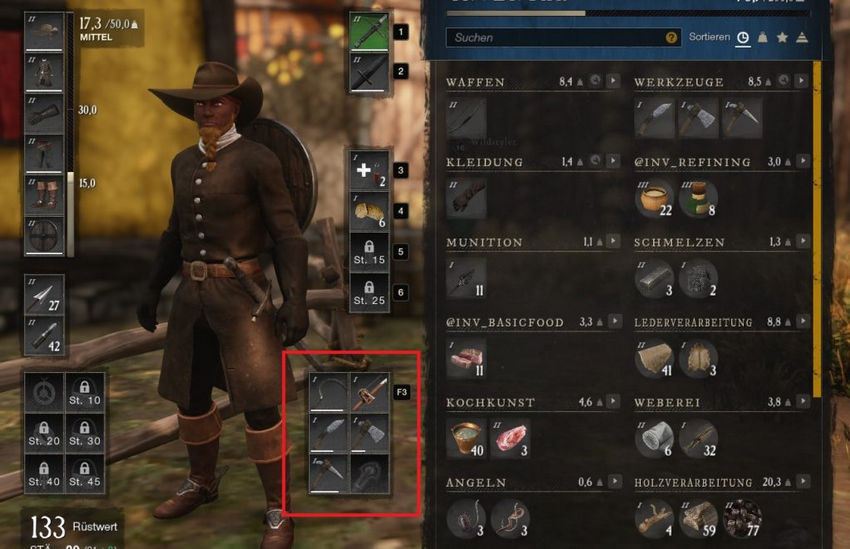Click the help icon in search field
This screenshot has width=850, height=549.
[671, 37]
